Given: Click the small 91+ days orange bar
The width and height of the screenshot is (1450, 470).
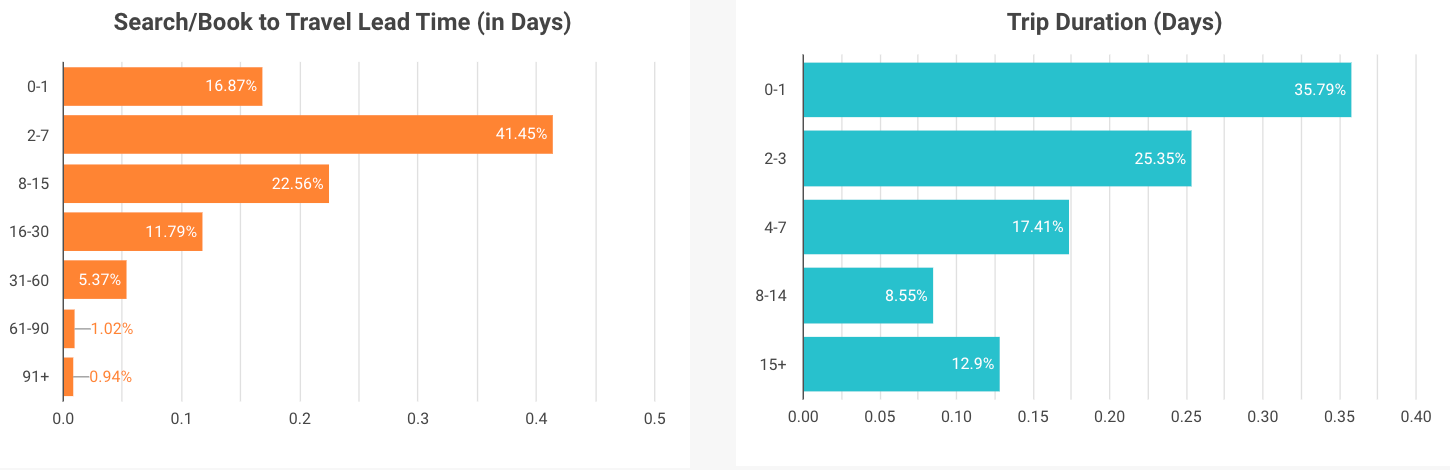Looking at the screenshot, I should [x=68, y=376].
